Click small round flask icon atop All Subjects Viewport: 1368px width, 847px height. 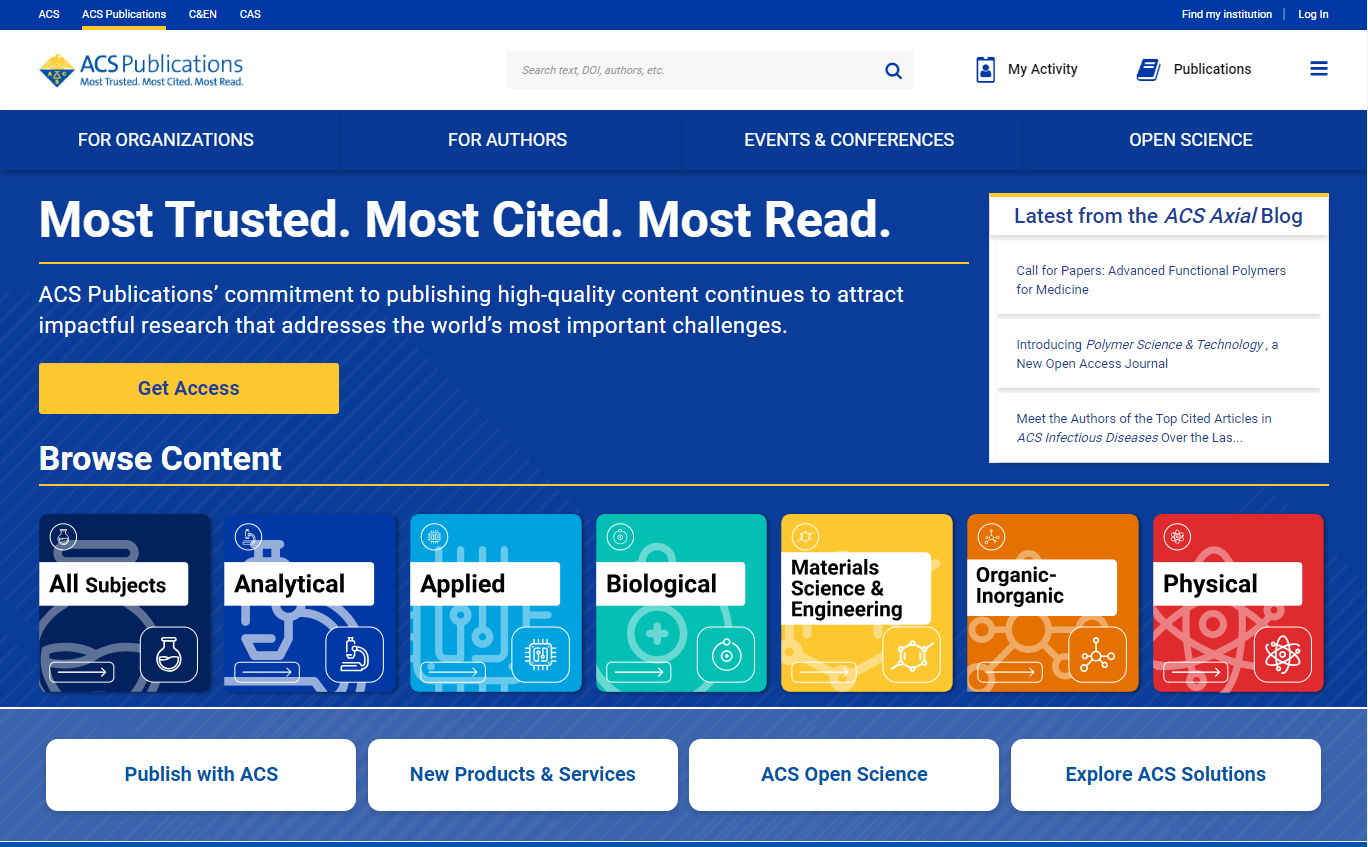pos(63,537)
